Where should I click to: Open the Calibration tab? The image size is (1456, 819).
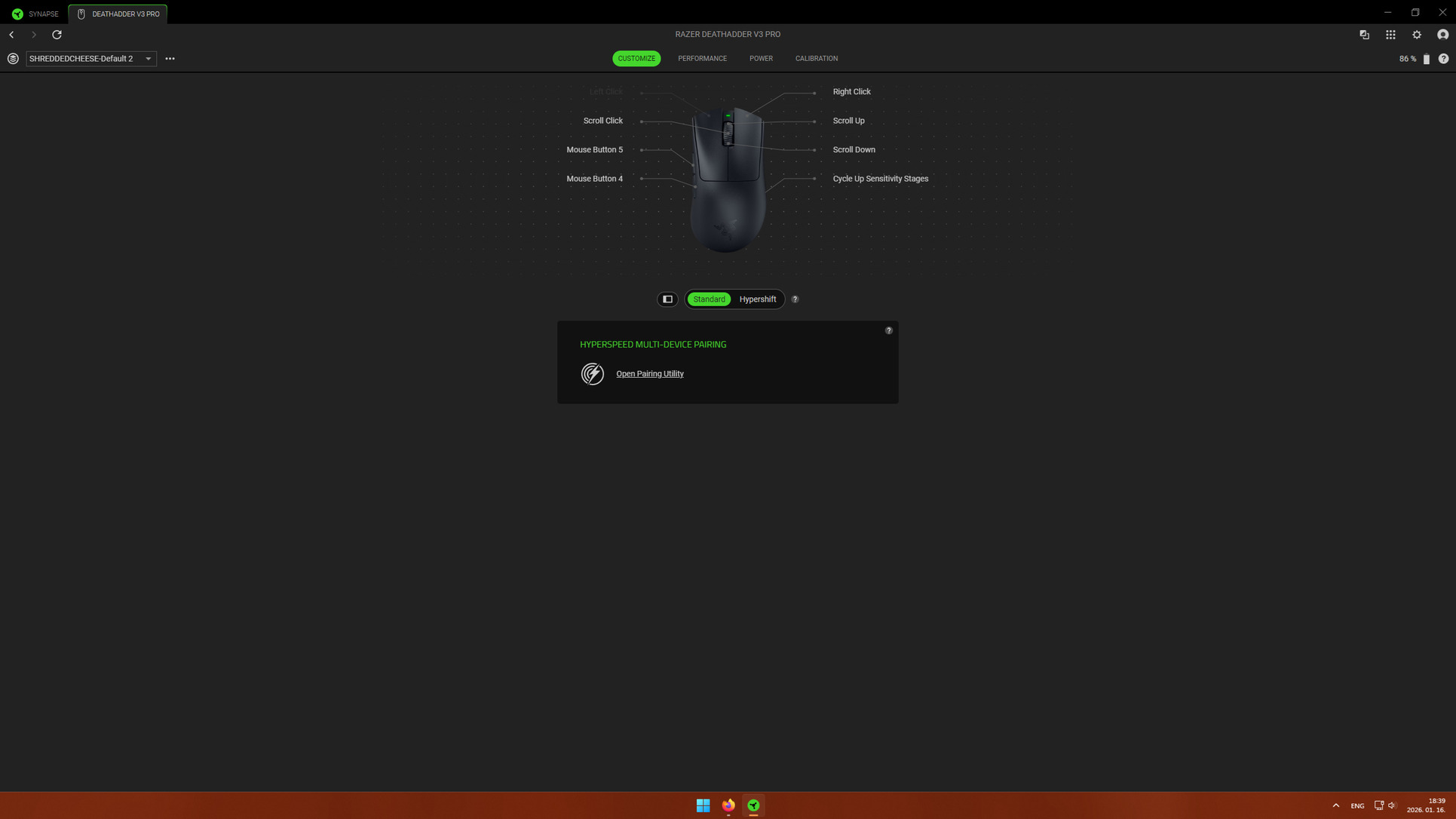(816, 59)
